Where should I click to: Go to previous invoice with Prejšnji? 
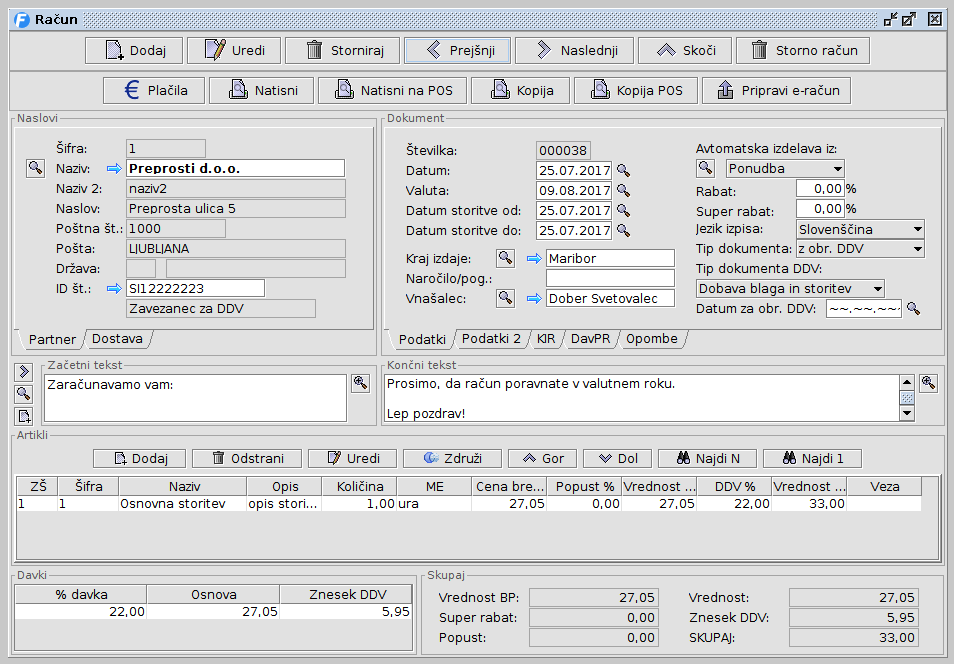[458, 51]
